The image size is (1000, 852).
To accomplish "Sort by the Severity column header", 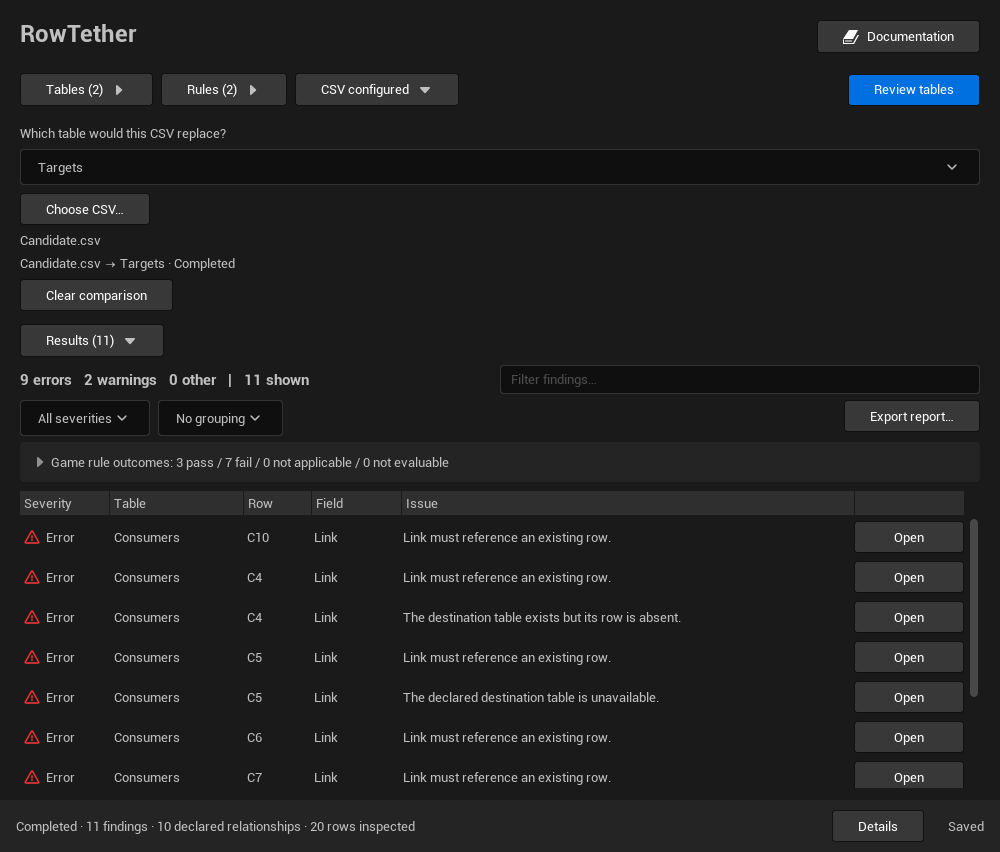I will pyautogui.click(x=64, y=503).
